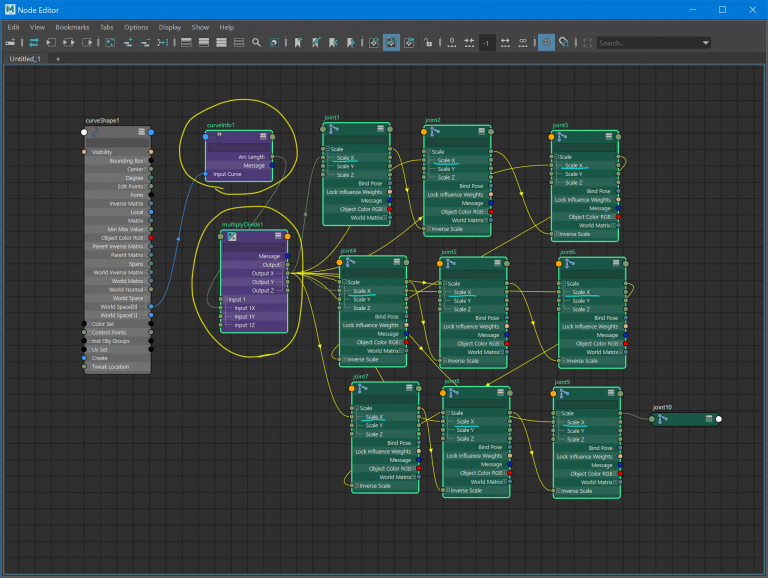The height and width of the screenshot is (578, 768).
Task: Select the Untitled_1 tab
Action: 24,59
